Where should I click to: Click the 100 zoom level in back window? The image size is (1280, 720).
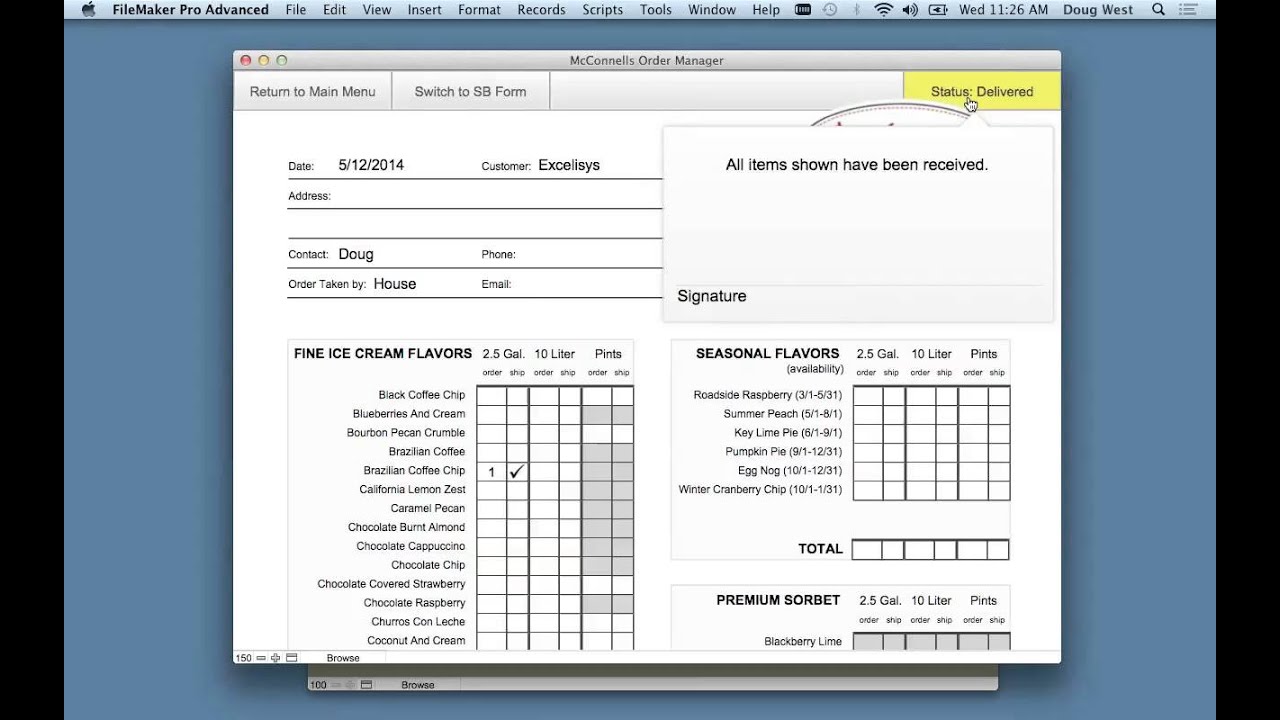pyautogui.click(x=318, y=685)
